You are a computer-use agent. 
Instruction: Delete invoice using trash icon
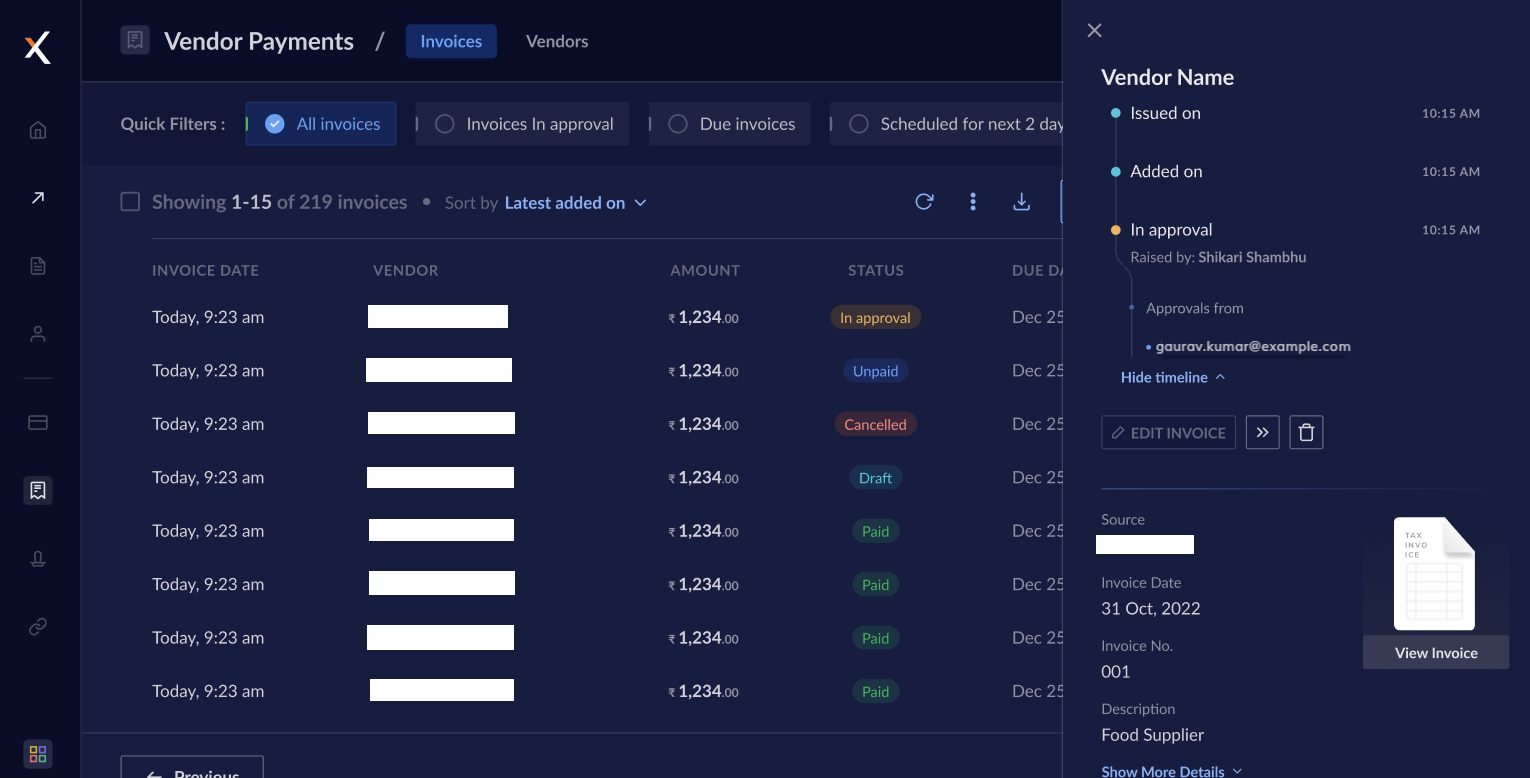1306,432
